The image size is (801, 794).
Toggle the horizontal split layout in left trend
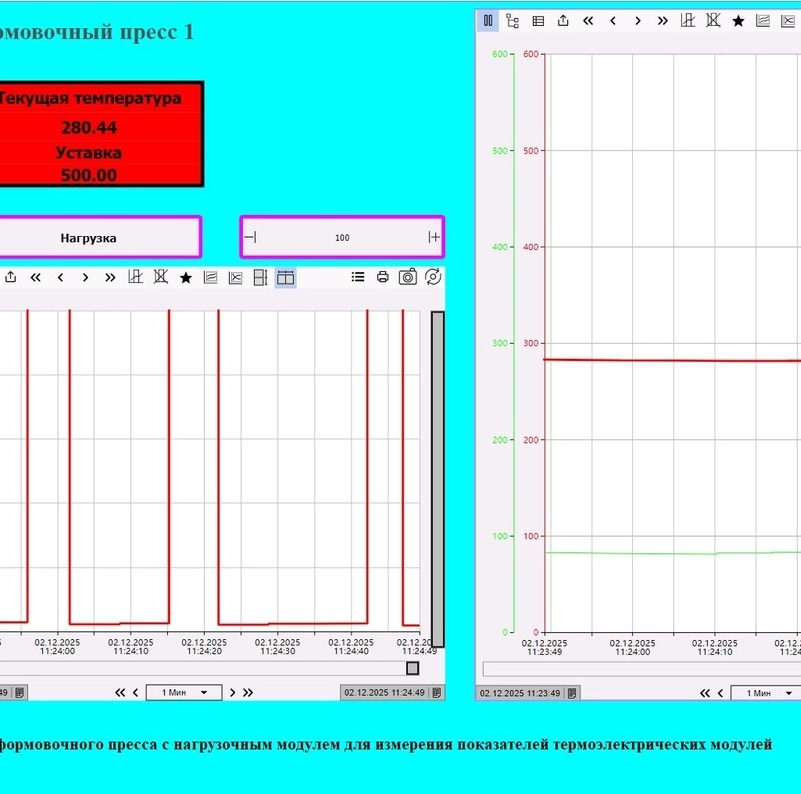click(x=285, y=278)
